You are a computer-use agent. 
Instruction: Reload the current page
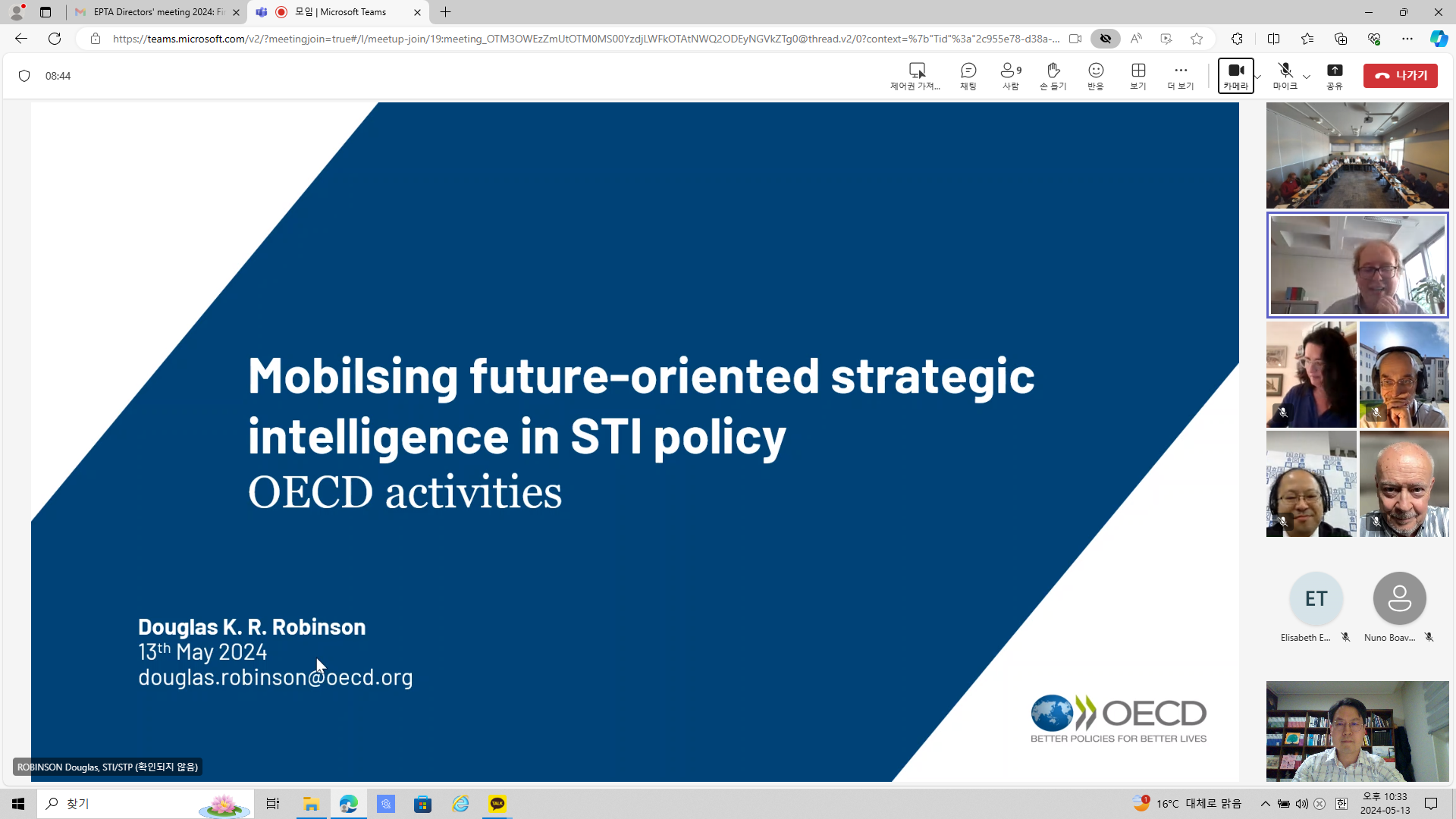coord(55,39)
